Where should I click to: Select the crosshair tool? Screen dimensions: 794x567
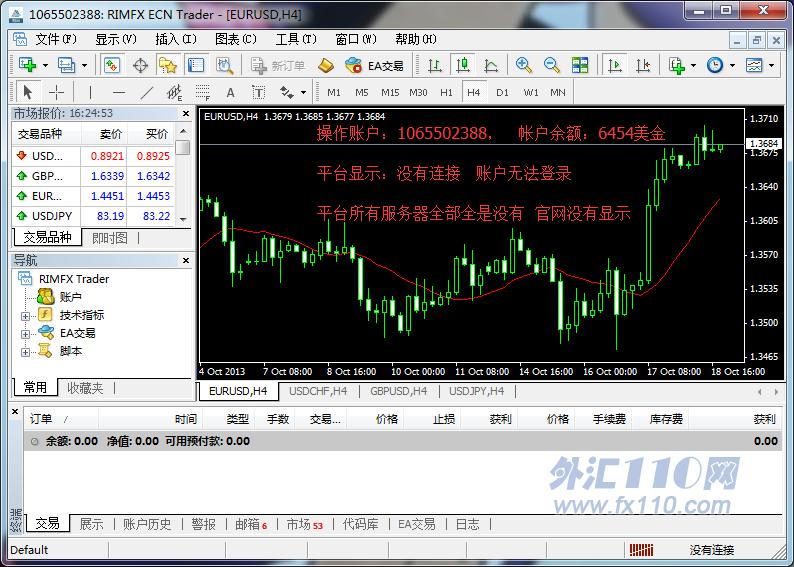(56, 92)
